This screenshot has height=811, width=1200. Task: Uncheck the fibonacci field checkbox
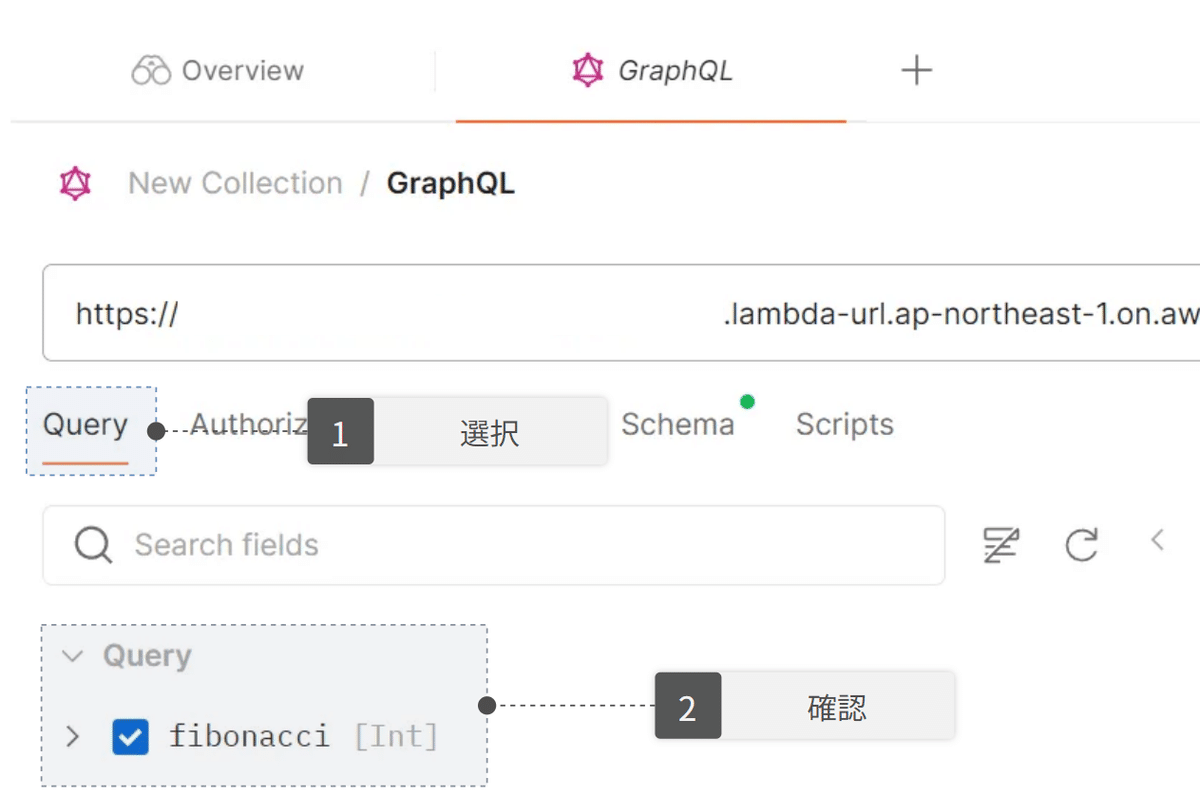[130, 736]
